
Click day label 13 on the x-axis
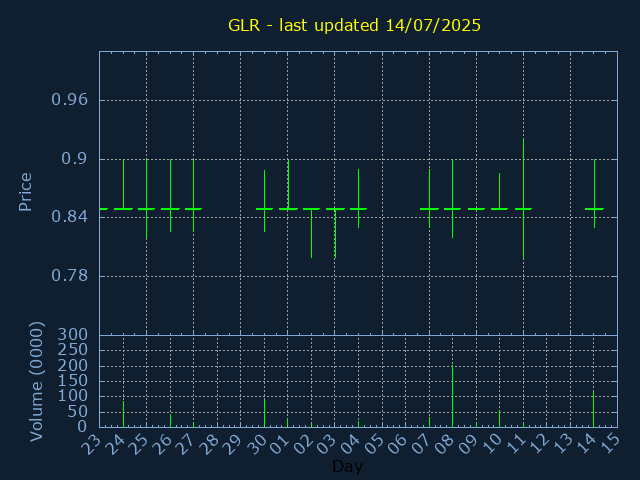tap(562, 444)
